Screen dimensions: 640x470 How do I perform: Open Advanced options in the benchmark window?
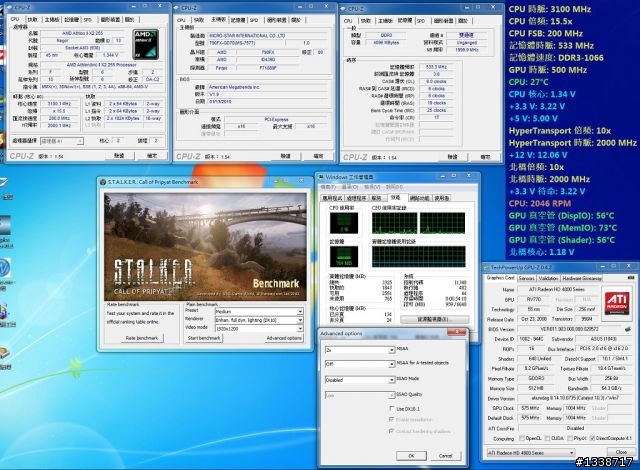(x=284, y=338)
